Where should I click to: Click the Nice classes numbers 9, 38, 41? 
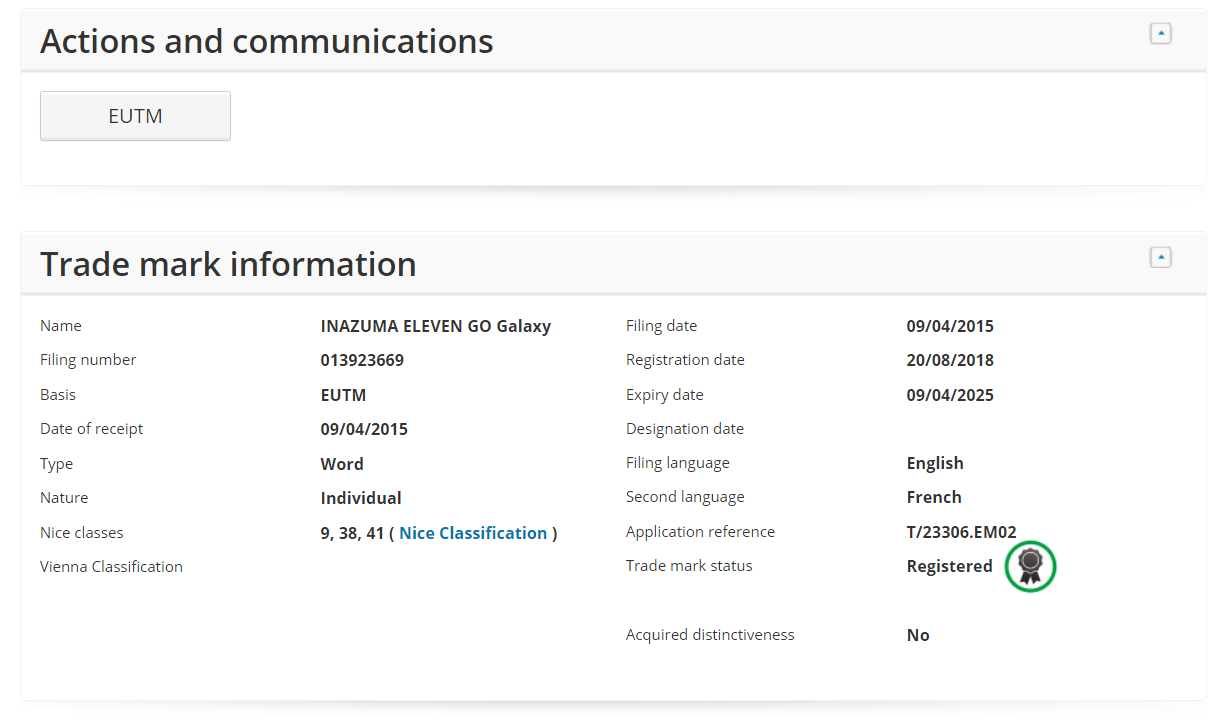pos(353,533)
